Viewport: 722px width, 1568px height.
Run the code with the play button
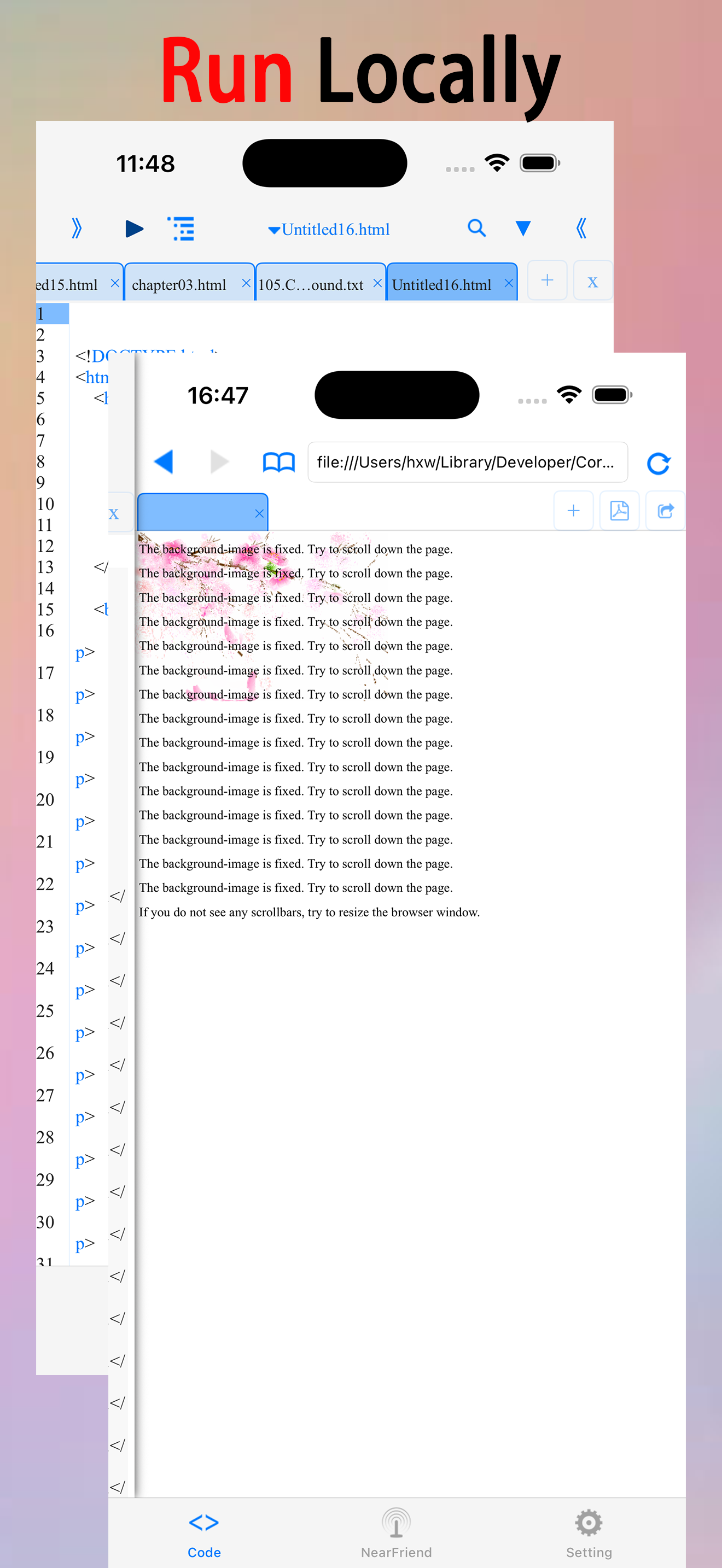coord(134,229)
